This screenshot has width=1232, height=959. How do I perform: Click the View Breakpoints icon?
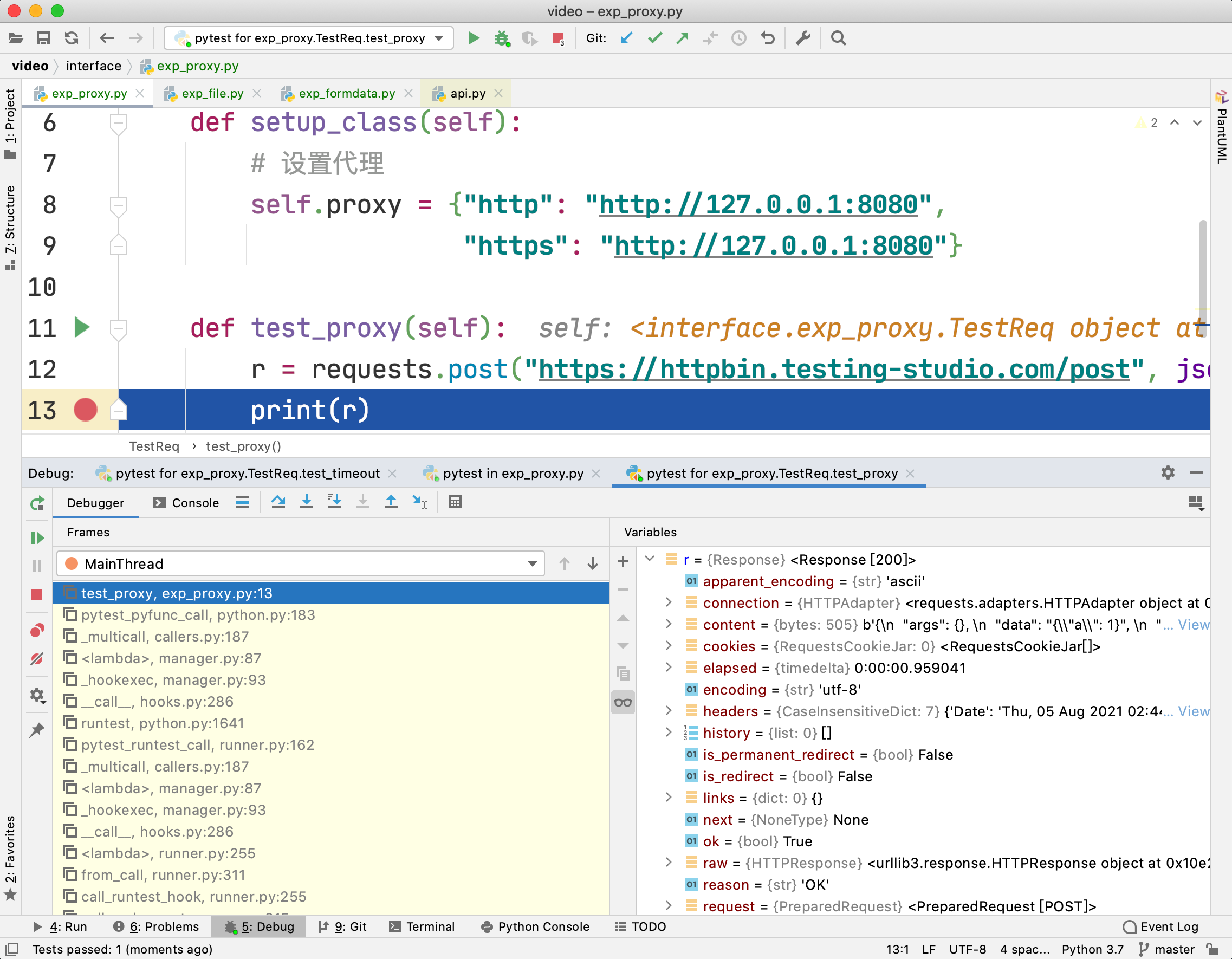coord(37,630)
